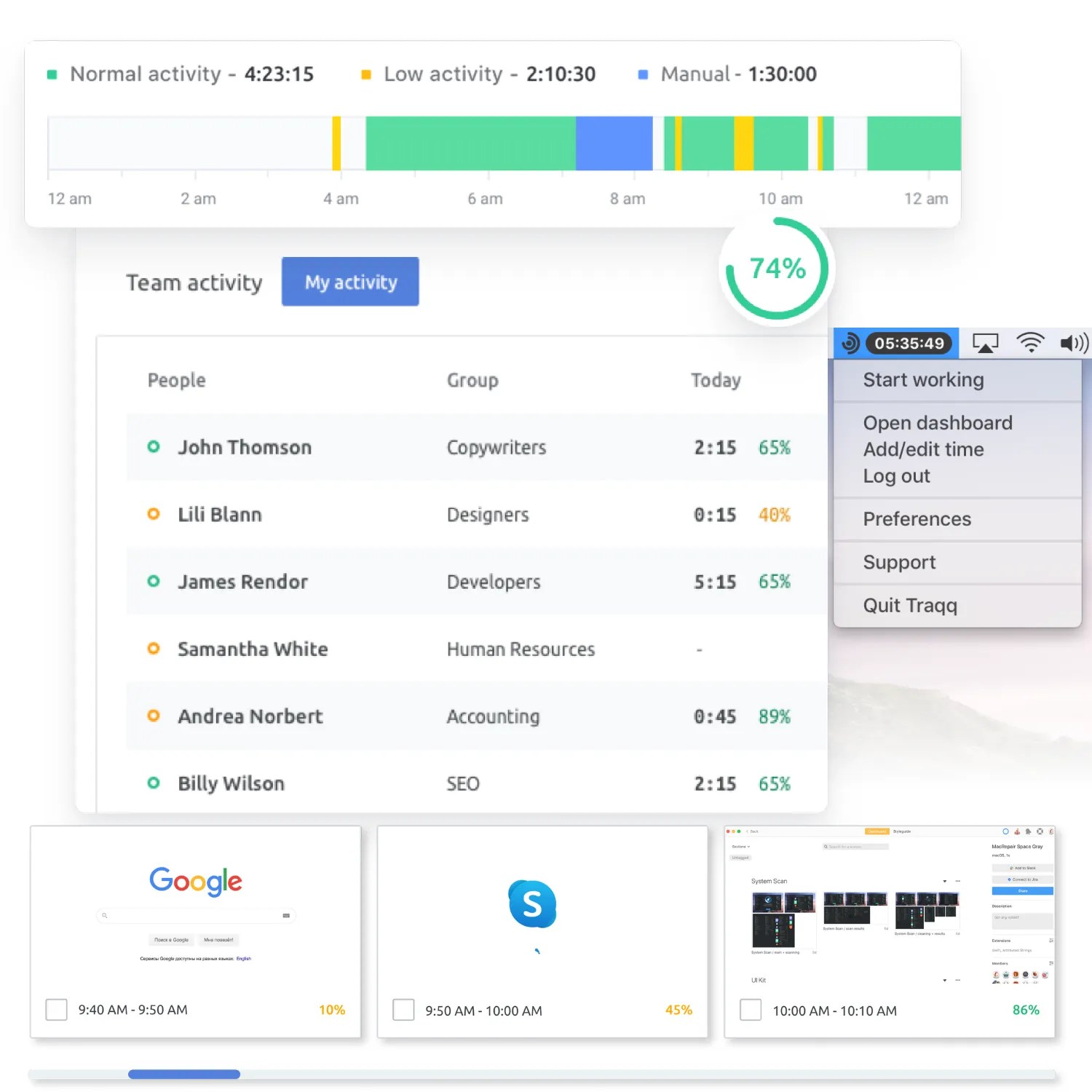
Task: Open Preferences from the Traqq tray menu
Action: (917, 518)
